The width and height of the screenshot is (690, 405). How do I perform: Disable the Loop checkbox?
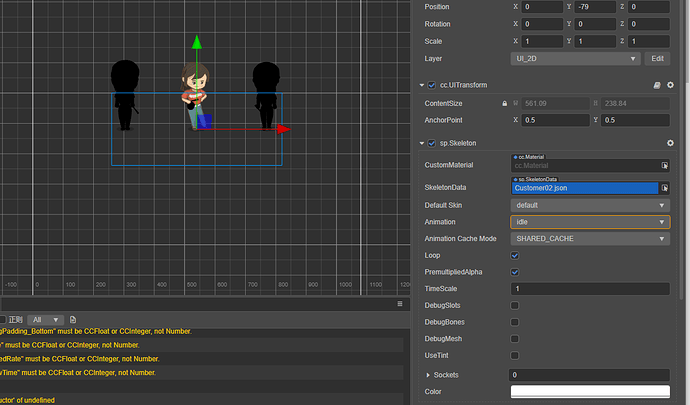(515, 255)
